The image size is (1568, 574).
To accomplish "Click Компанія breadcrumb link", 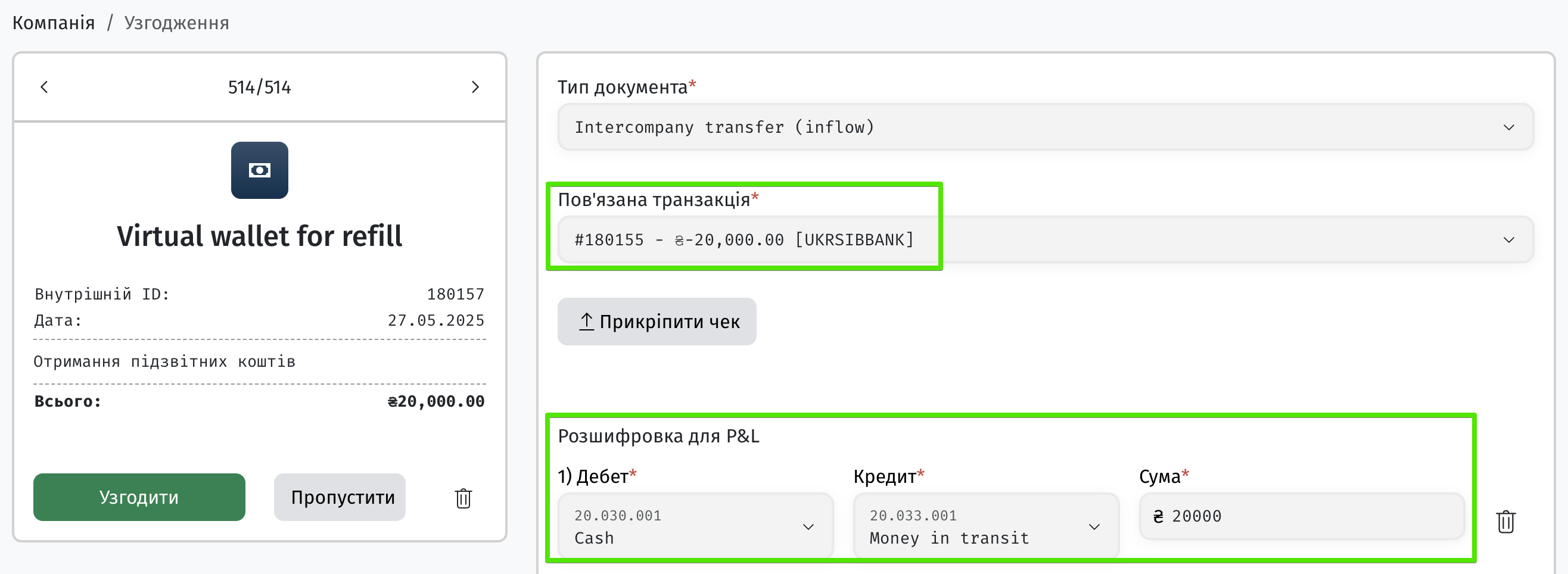I will 54,23.
